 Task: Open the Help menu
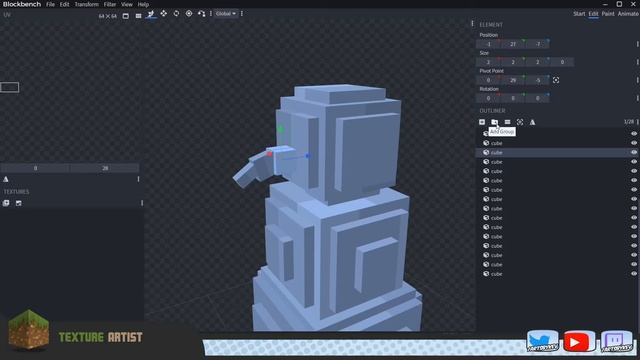143,4
